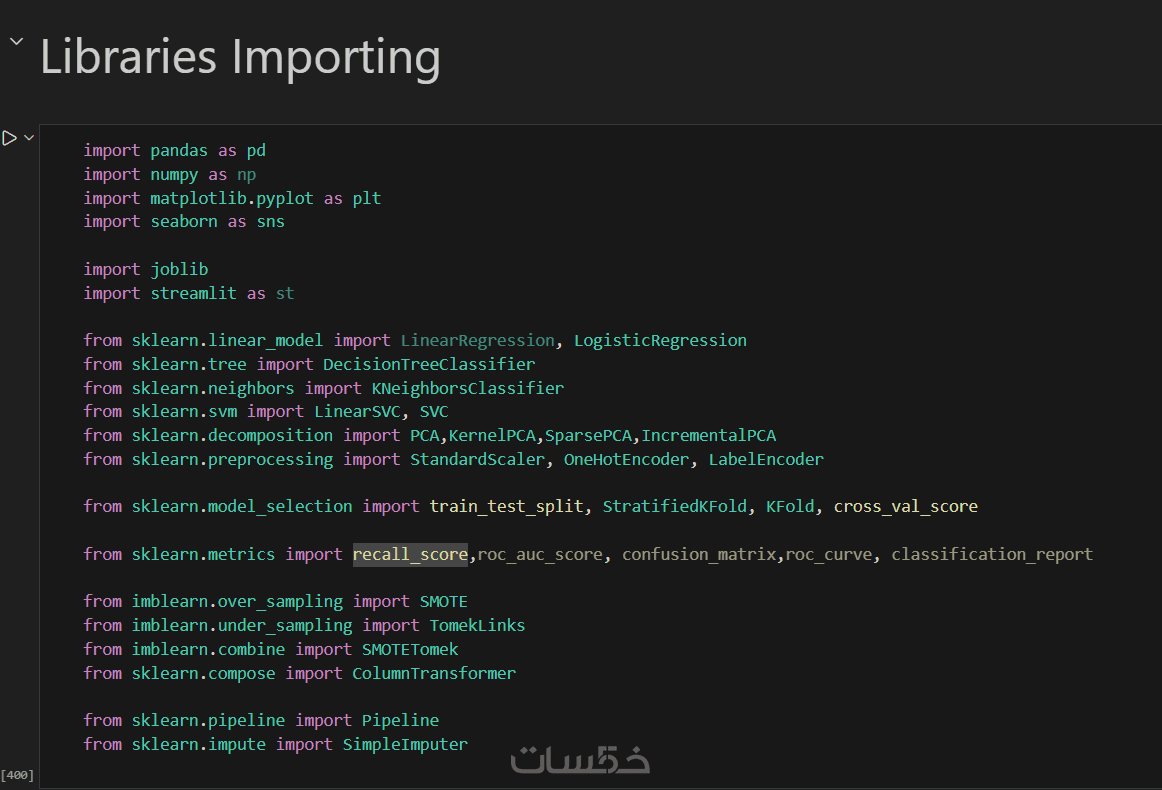The height and width of the screenshot is (790, 1162).
Task: Open the run cell options dropdown arrow
Action: tap(29, 138)
